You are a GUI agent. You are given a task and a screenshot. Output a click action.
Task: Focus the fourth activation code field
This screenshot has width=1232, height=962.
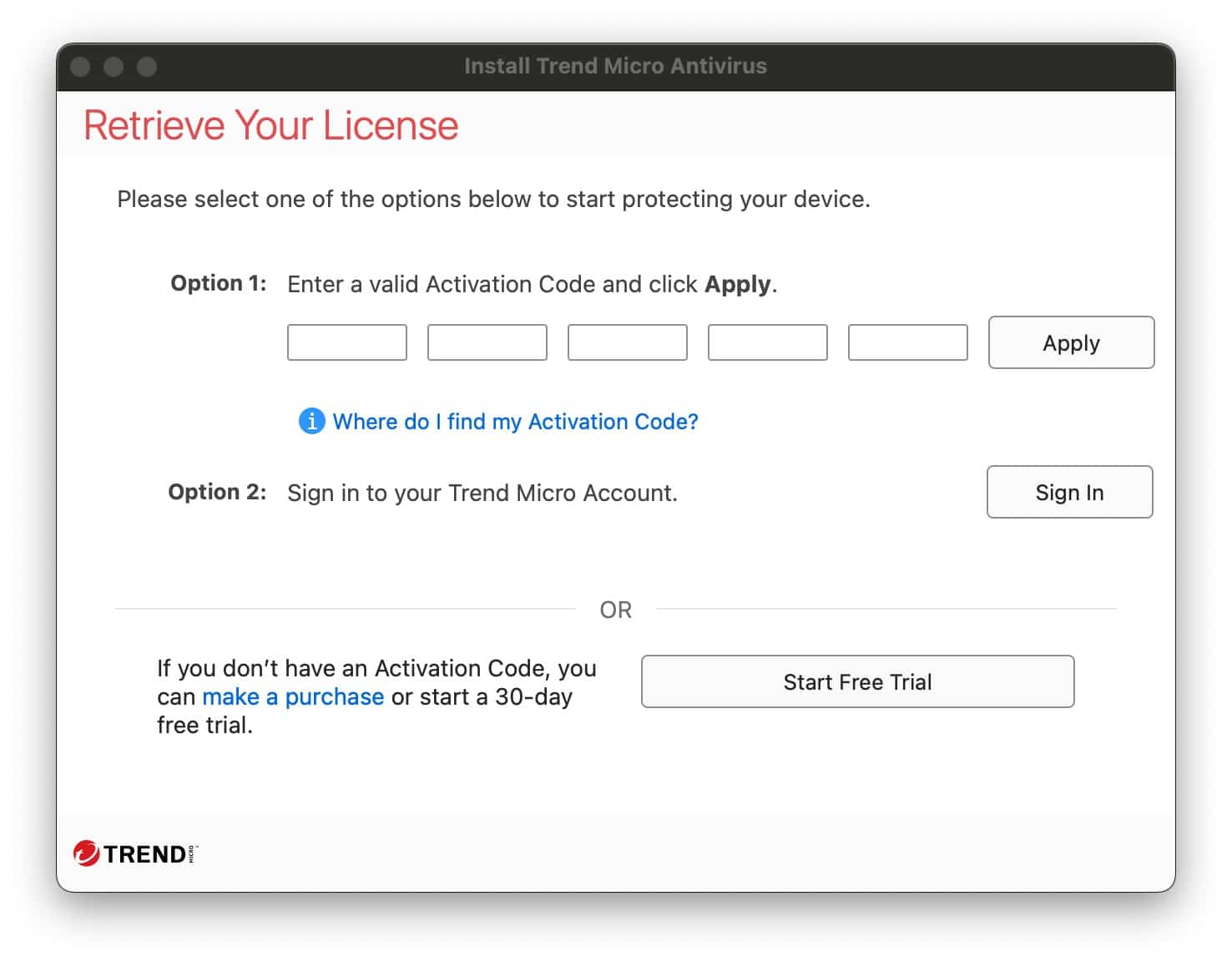pyautogui.click(x=768, y=342)
